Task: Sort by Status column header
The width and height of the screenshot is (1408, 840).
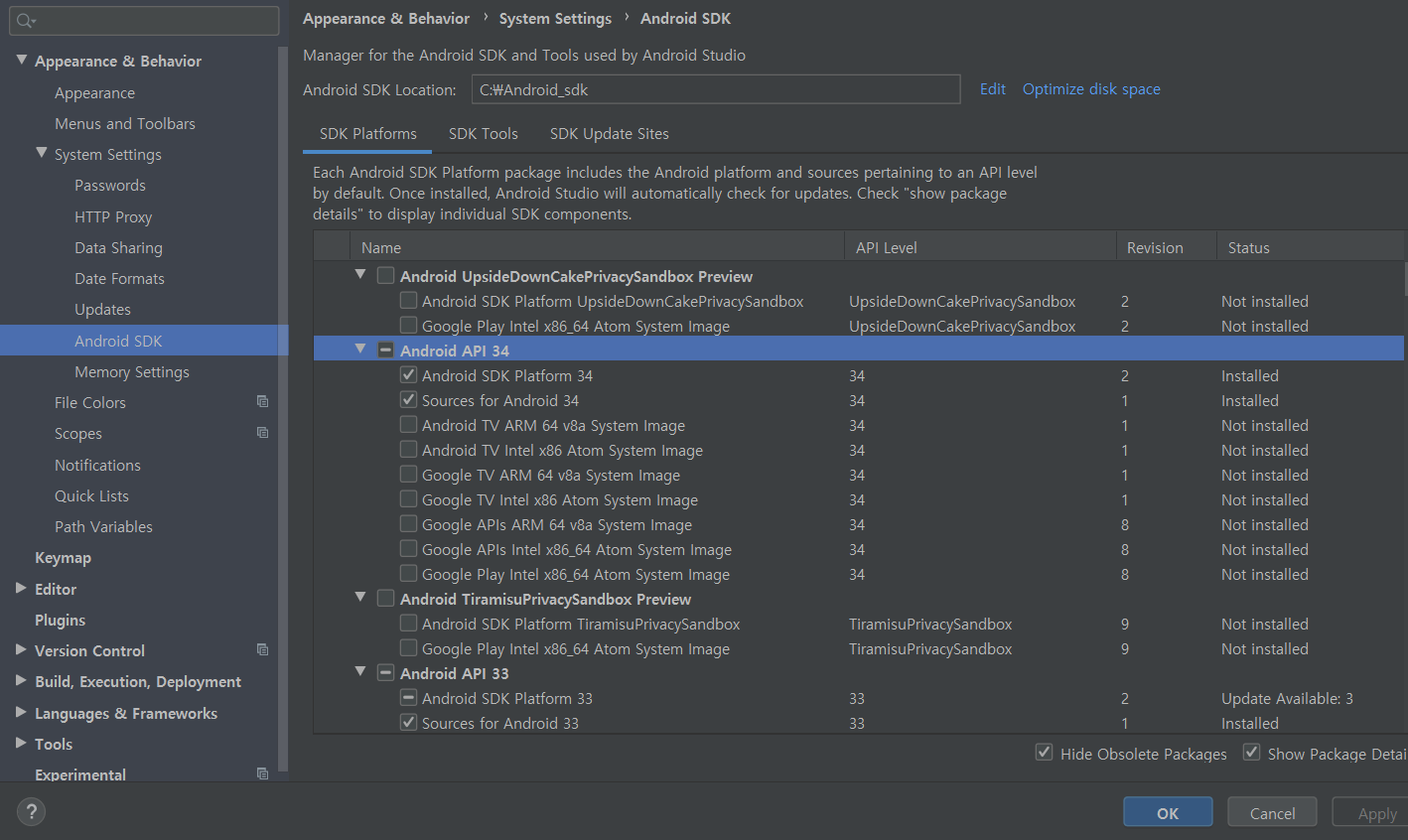Action: coord(1311,247)
